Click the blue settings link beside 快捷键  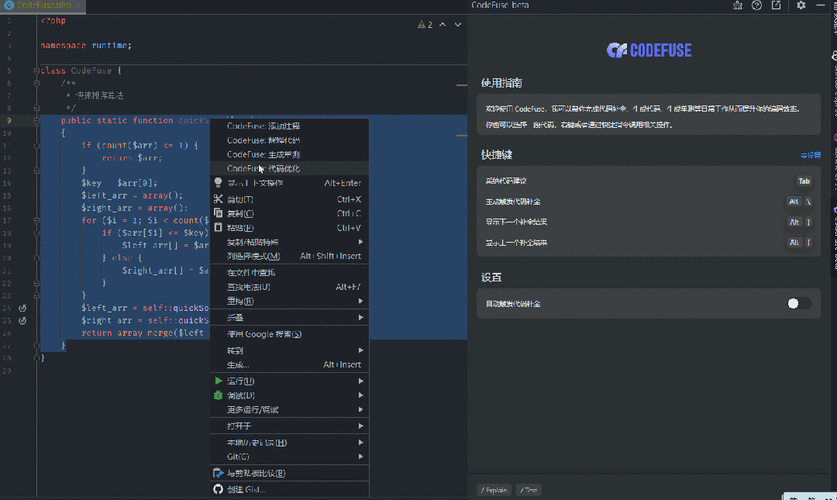[x=810, y=155]
